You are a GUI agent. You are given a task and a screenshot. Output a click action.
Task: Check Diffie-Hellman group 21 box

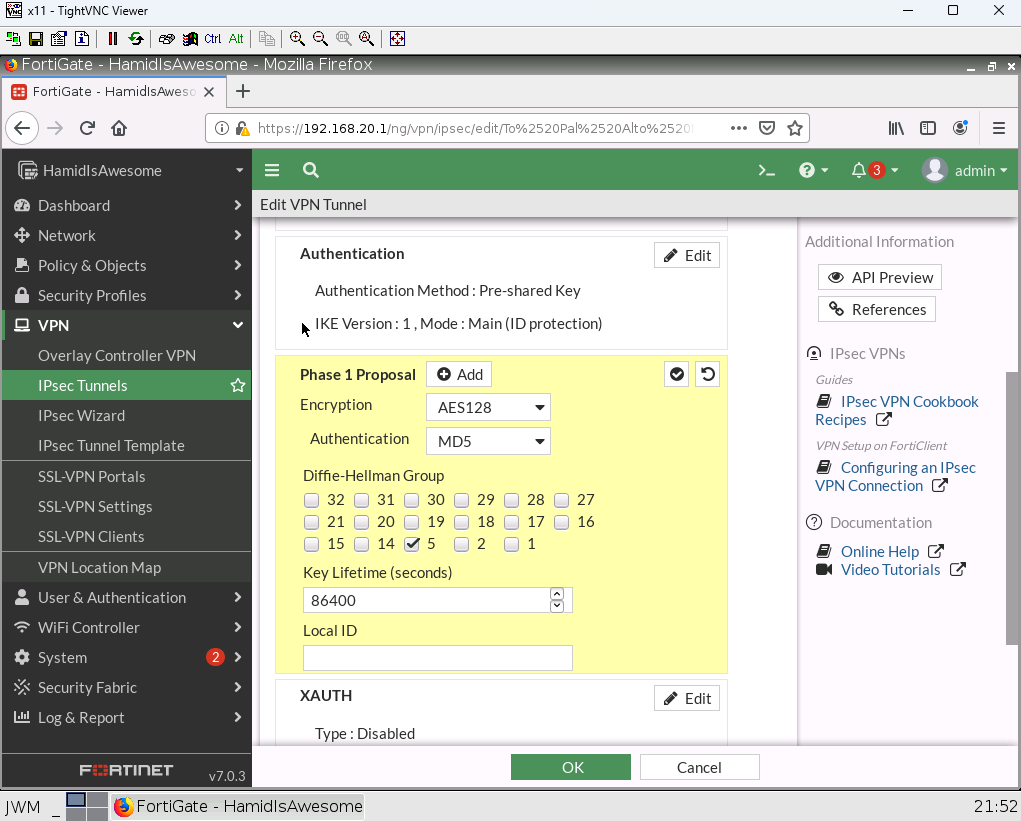[311, 522]
